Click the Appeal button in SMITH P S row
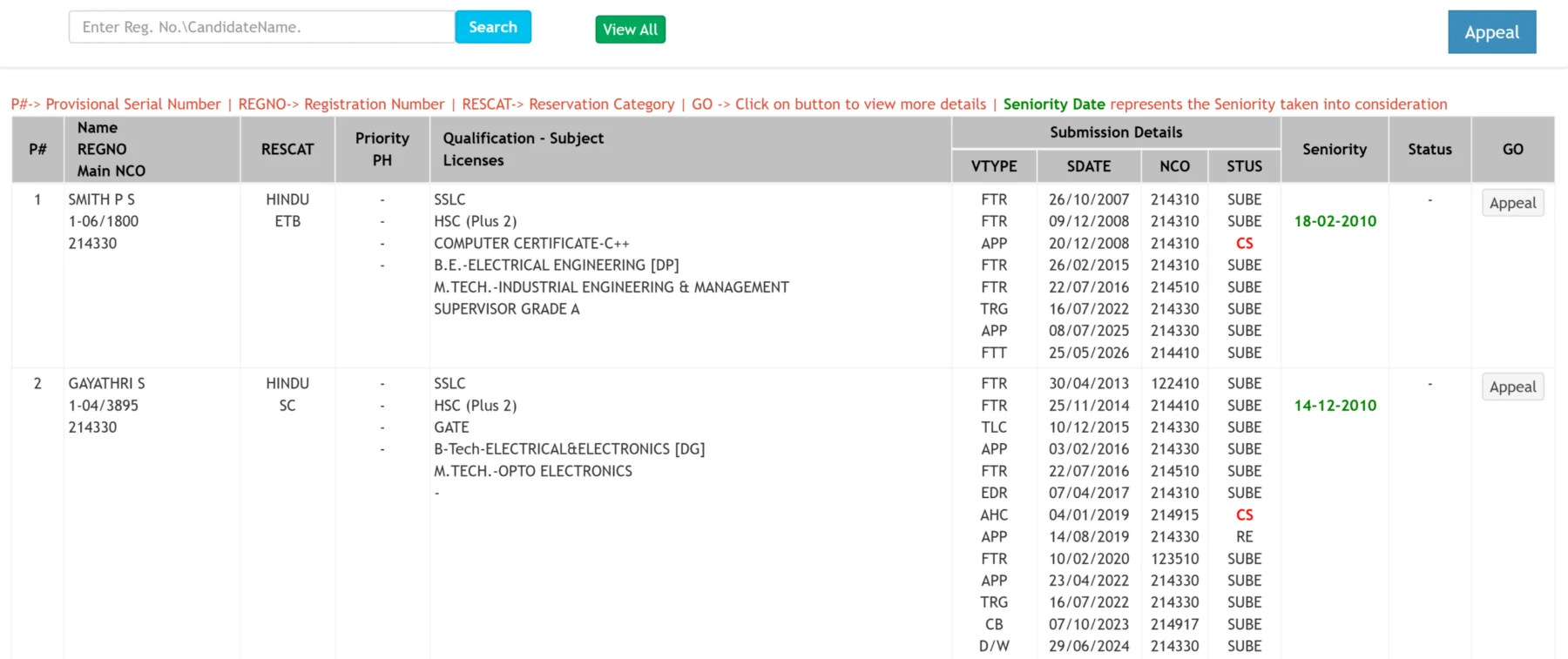 click(1513, 203)
